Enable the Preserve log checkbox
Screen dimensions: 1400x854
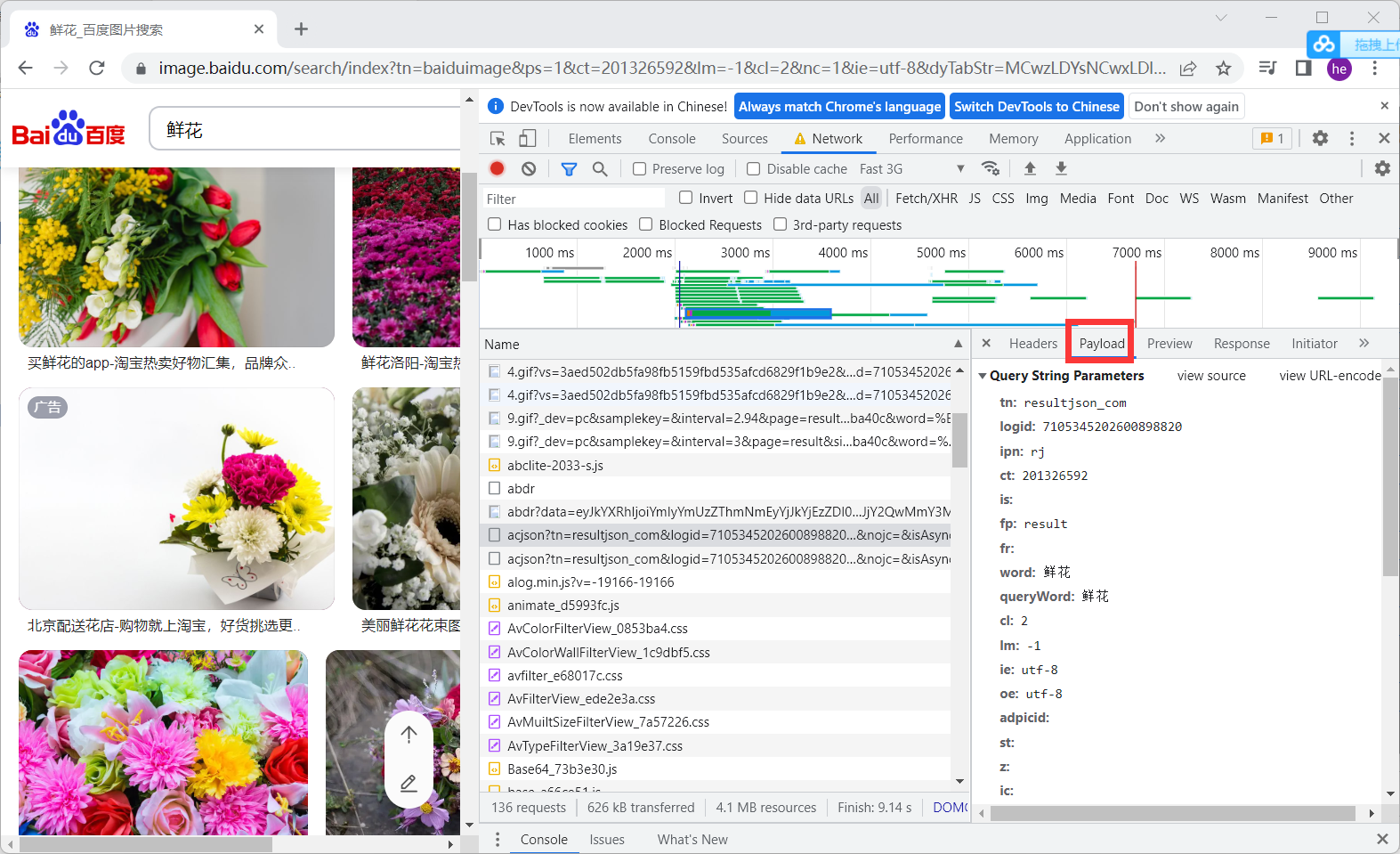[x=639, y=168]
